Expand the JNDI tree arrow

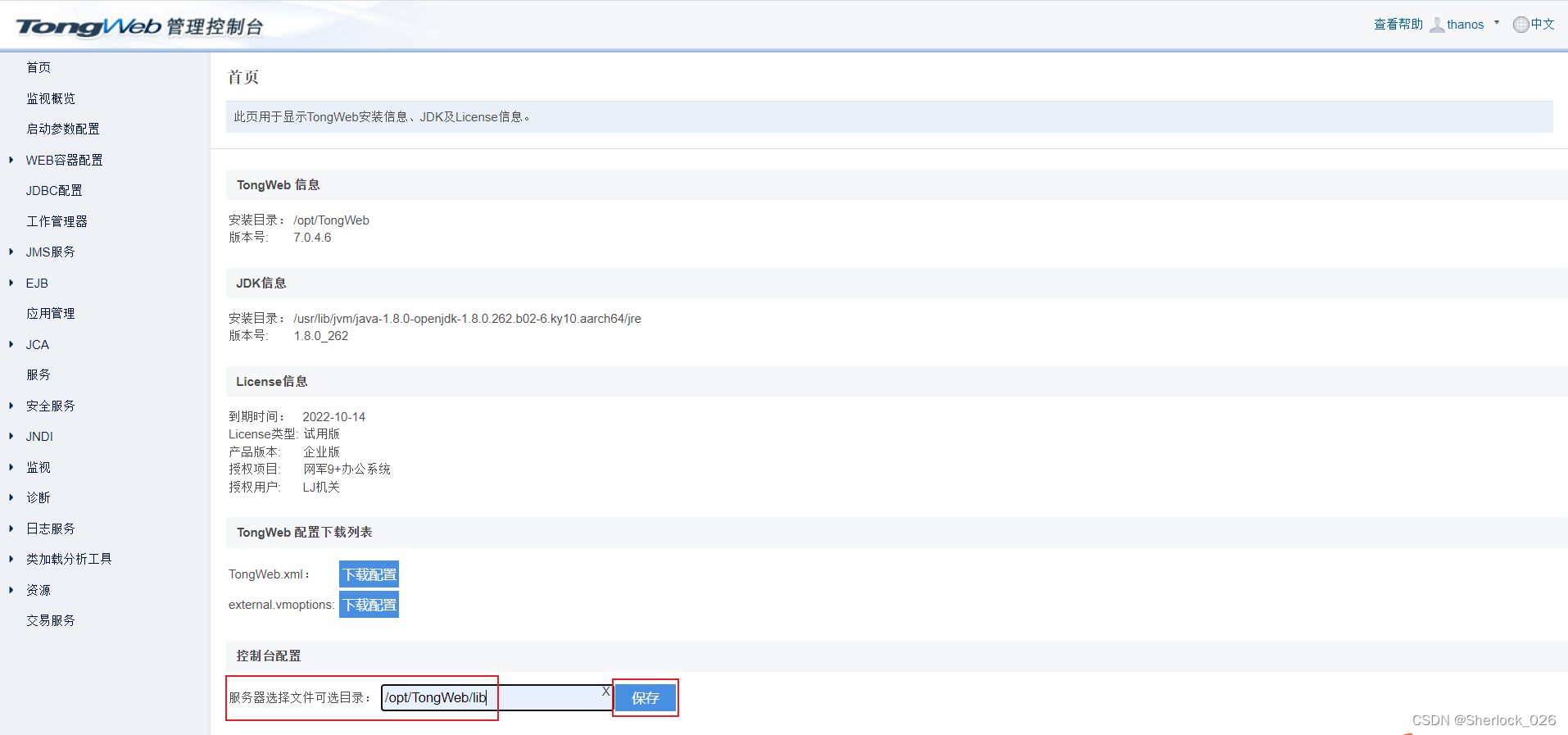coord(11,436)
